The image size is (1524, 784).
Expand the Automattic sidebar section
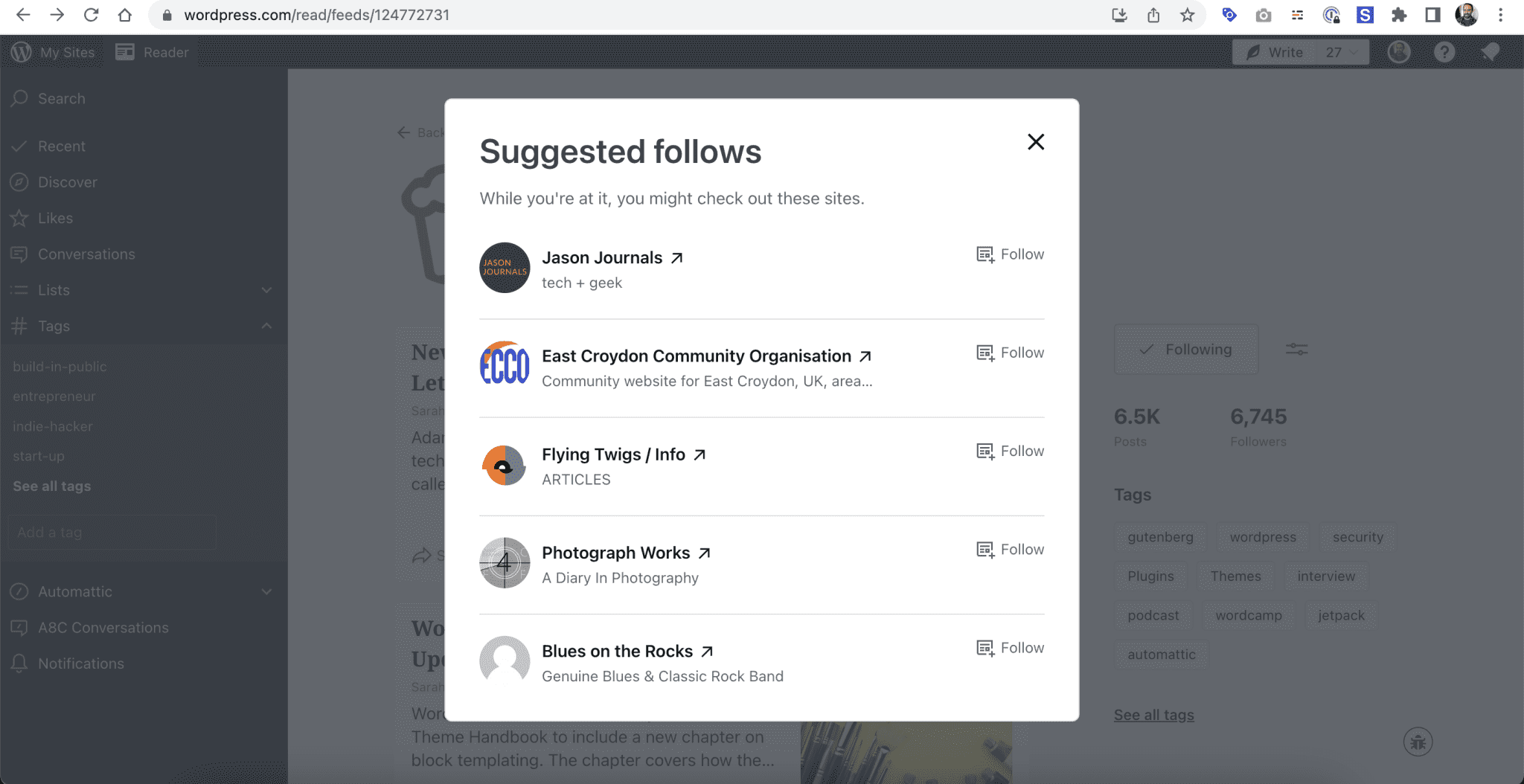(x=267, y=592)
